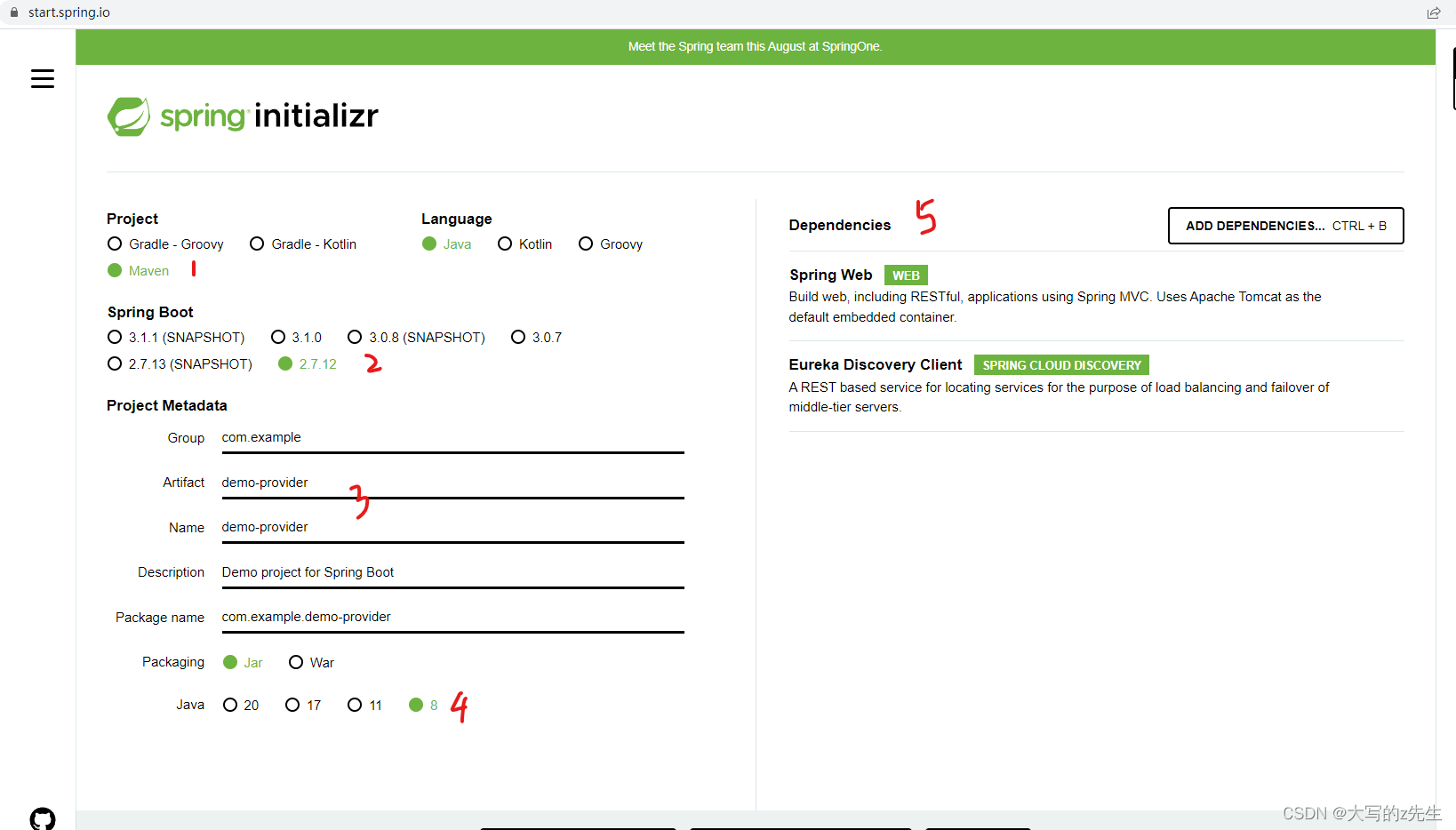Select Spring Boot 2.7.12
The image size is (1456, 830).
[x=308, y=364]
